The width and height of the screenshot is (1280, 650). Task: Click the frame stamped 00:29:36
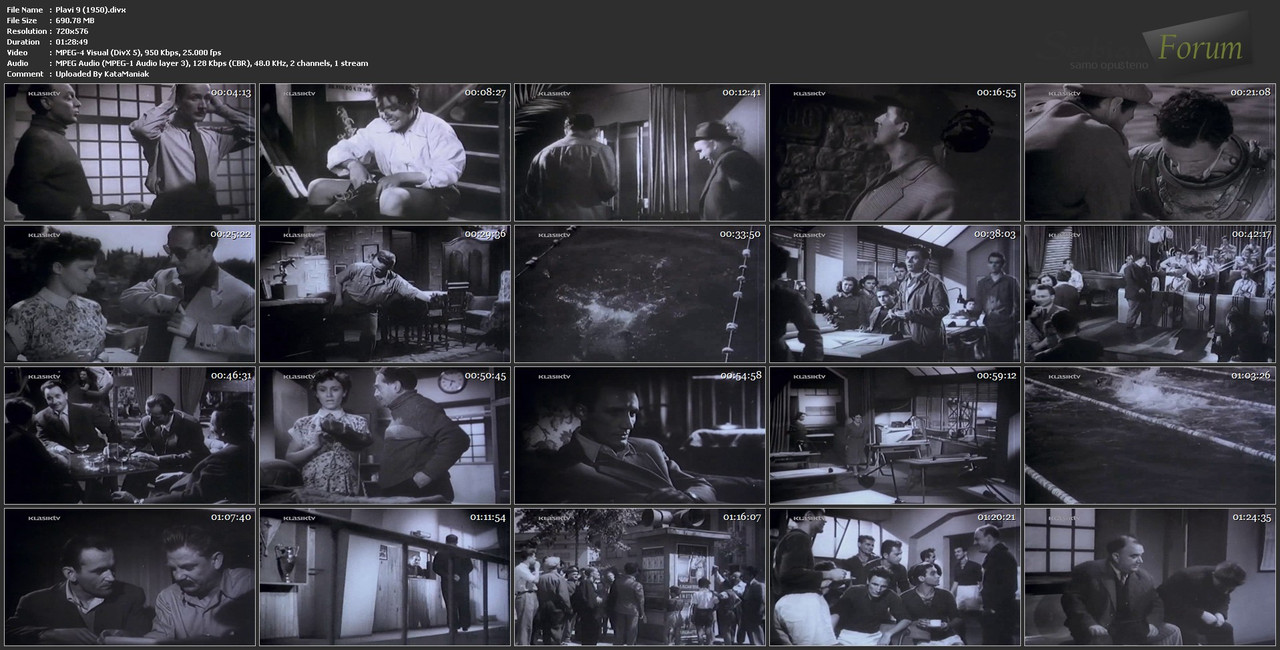385,294
